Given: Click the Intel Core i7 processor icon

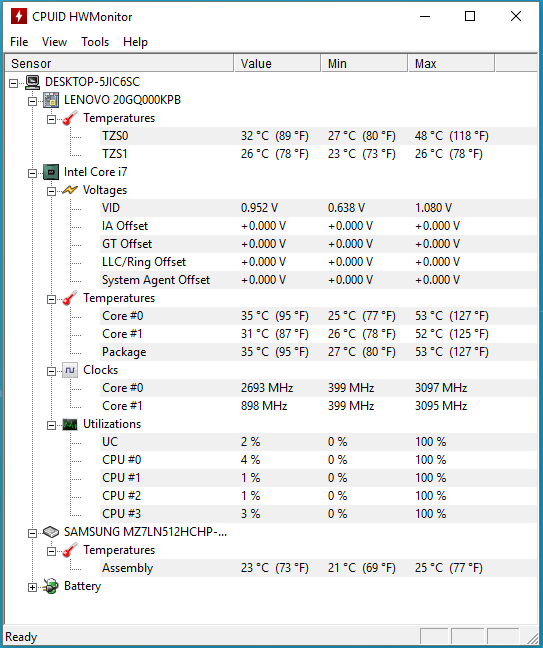Looking at the screenshot, I should pos(51,172).
